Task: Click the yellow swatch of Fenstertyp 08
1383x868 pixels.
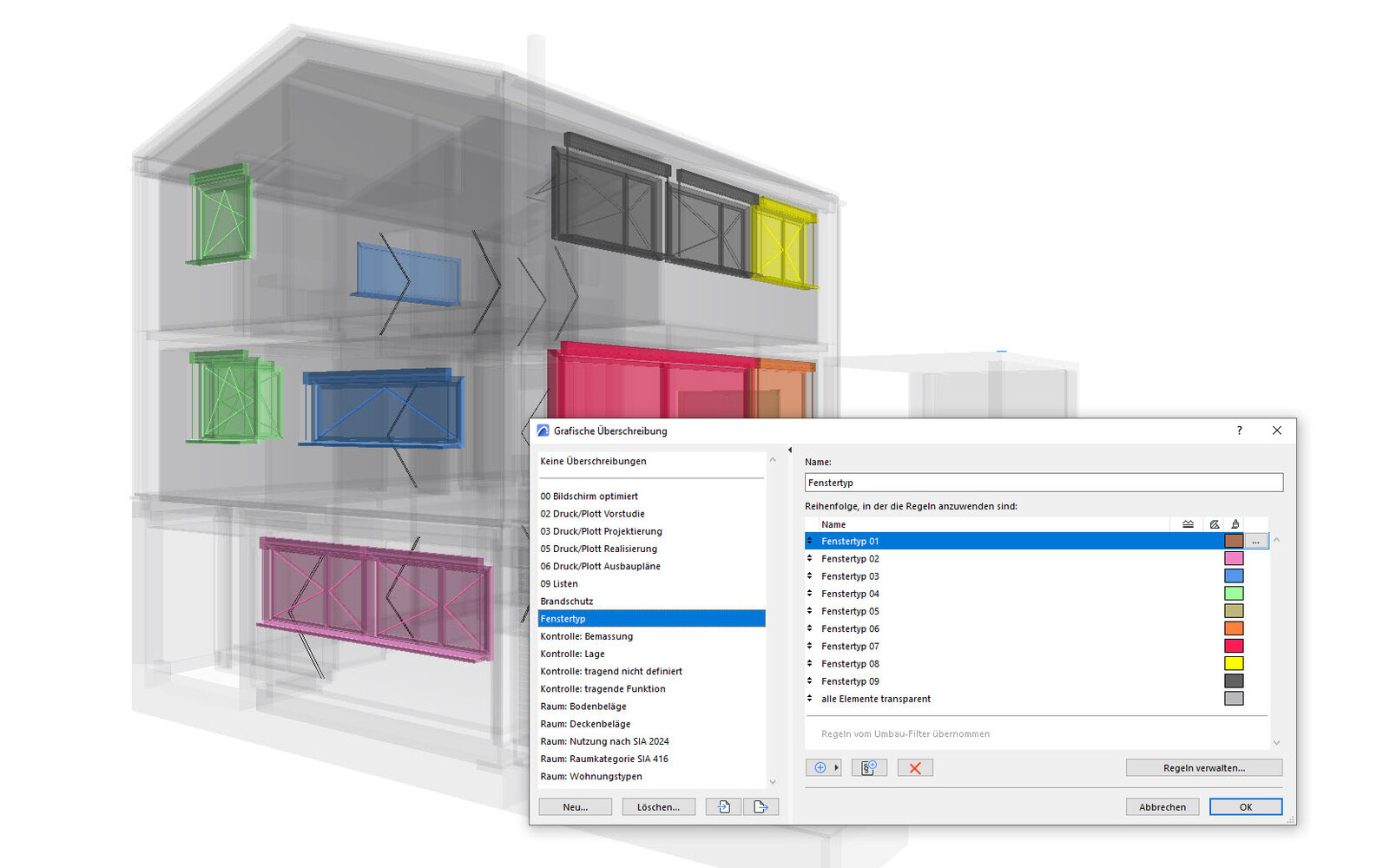Action: [x=1234, y=663]
